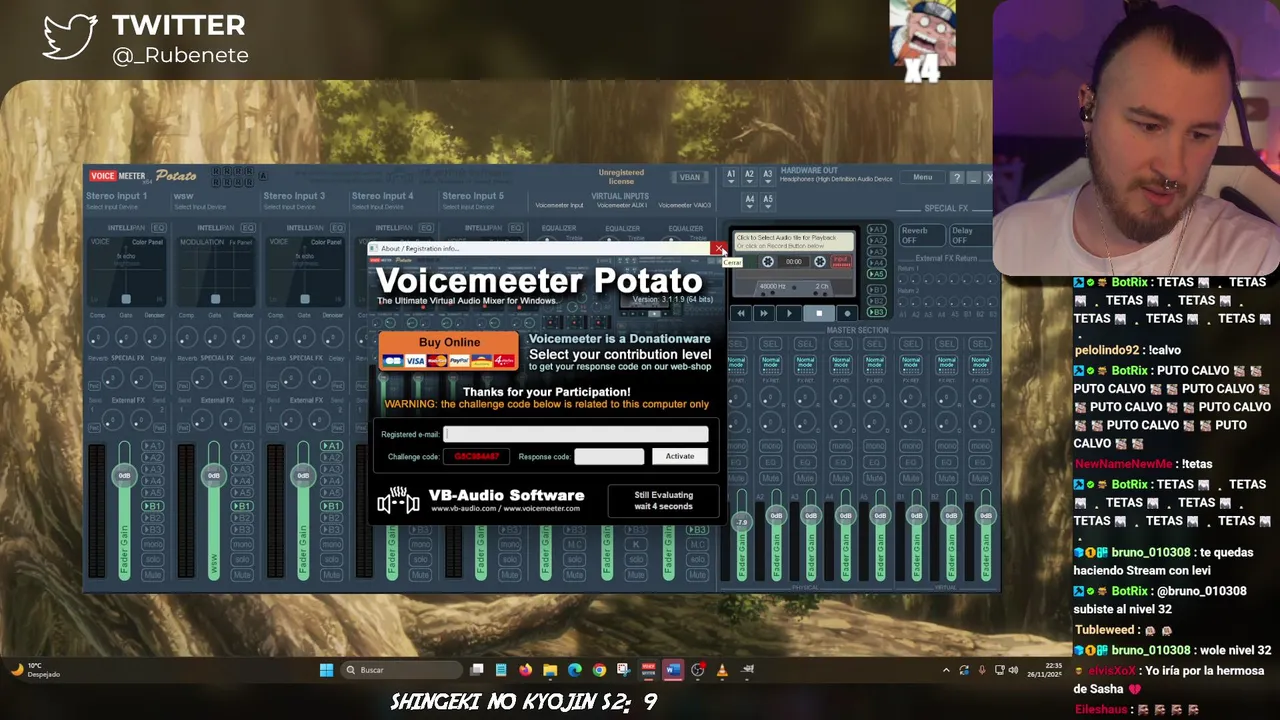Click the cassette play button
Screen dimensions: 1280x720
pos(789,314)
